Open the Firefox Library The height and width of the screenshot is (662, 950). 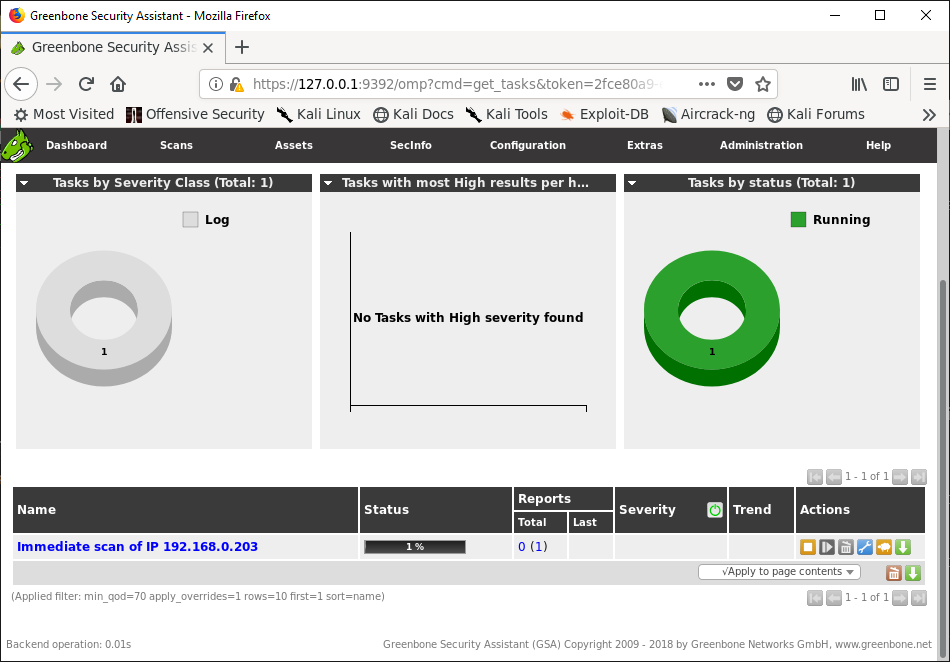859,84
